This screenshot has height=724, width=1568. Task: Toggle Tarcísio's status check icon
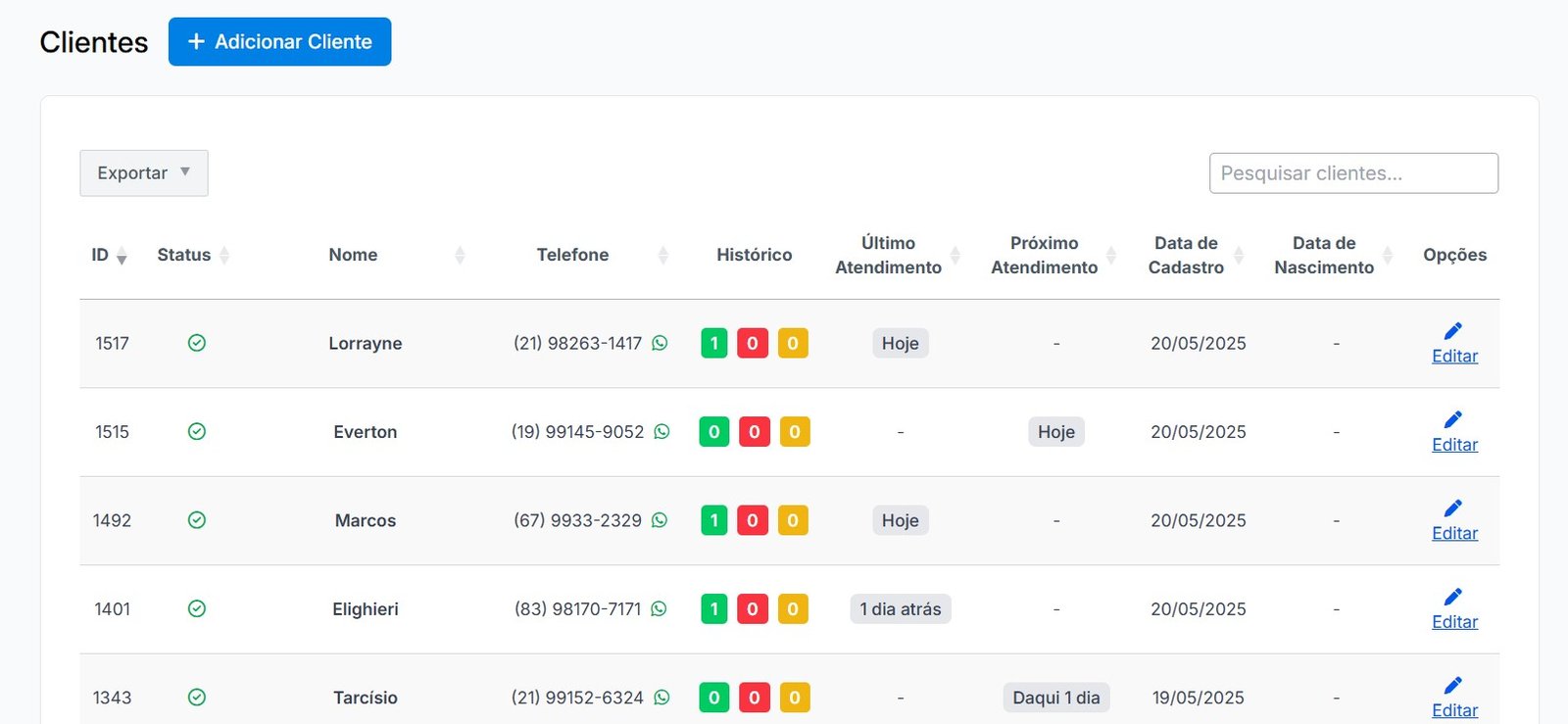[x=197, y=698]
